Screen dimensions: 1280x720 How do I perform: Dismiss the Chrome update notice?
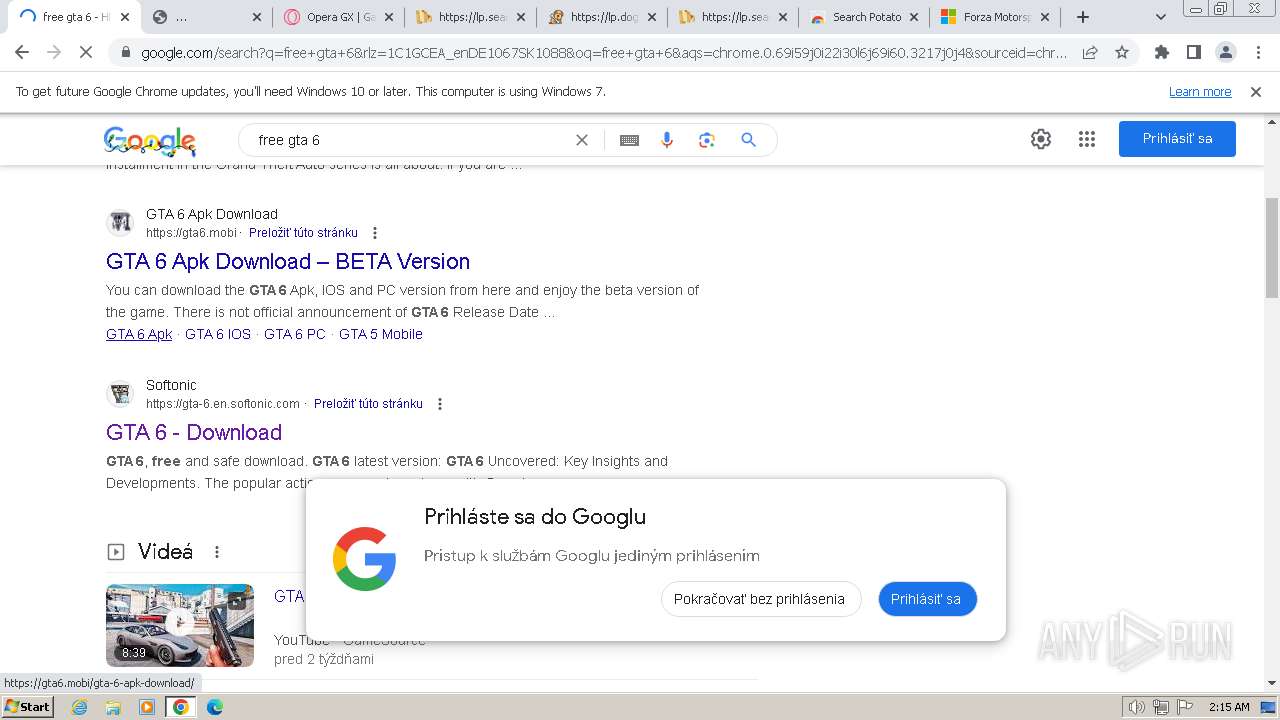[x=1256, y=92]
